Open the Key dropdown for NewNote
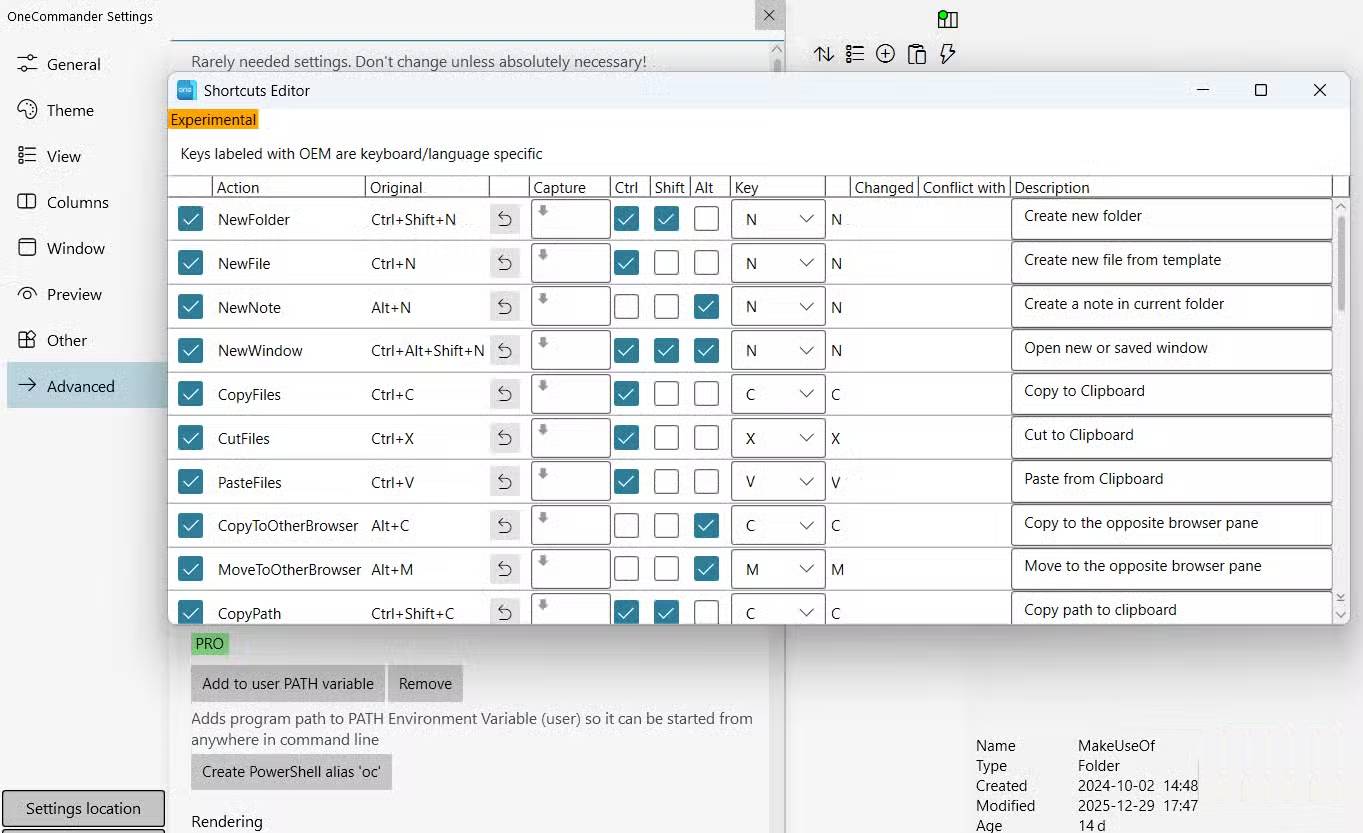Viewport: 1363px width, 833px height. pyautogui.click(x=778, y=307)
